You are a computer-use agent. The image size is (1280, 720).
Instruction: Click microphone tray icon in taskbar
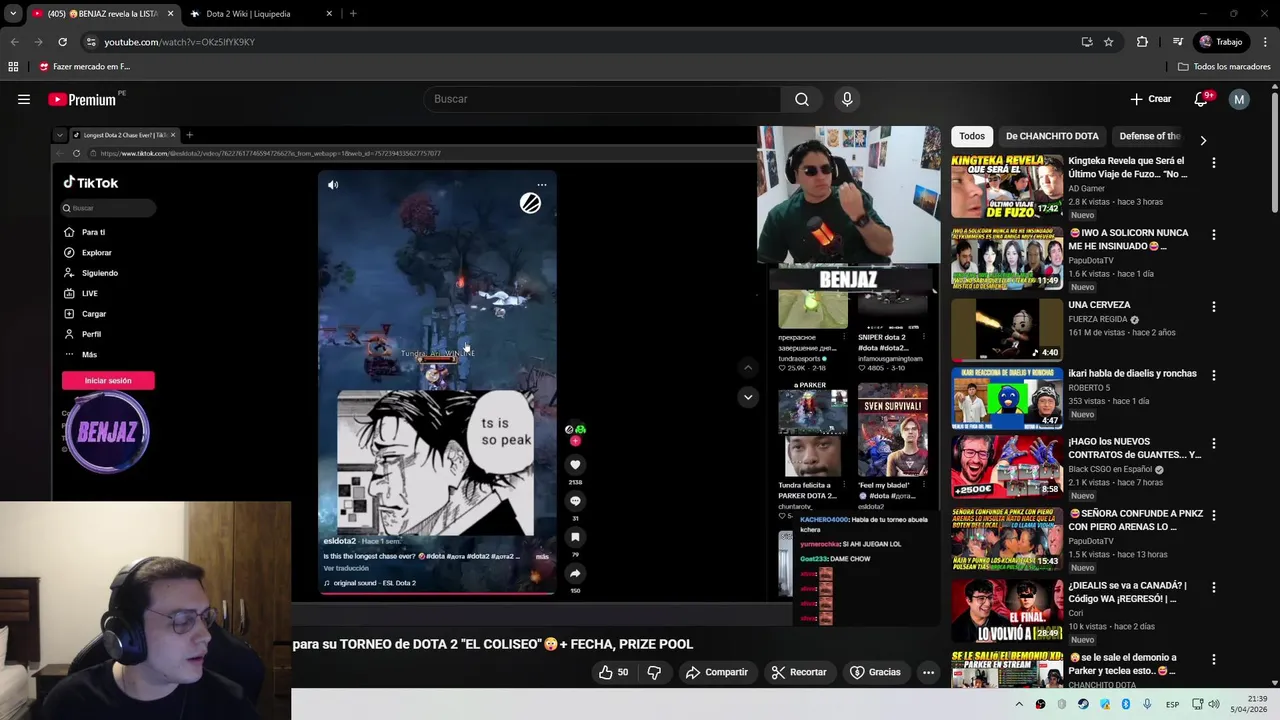(x=1147, y=704)
